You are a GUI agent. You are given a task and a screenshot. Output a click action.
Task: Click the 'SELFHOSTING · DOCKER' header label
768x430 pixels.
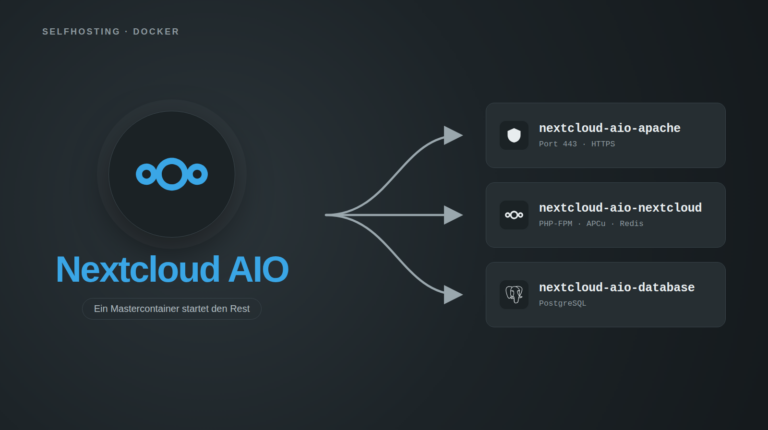tap(111, 32)
